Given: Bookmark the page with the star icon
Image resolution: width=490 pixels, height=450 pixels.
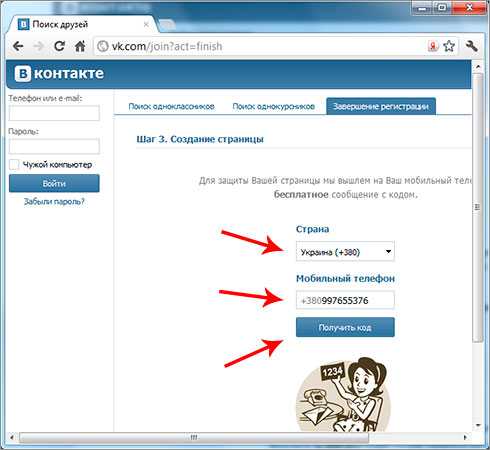Looking at the screenshot, I should pyautogui.click(x=449, y=46).
